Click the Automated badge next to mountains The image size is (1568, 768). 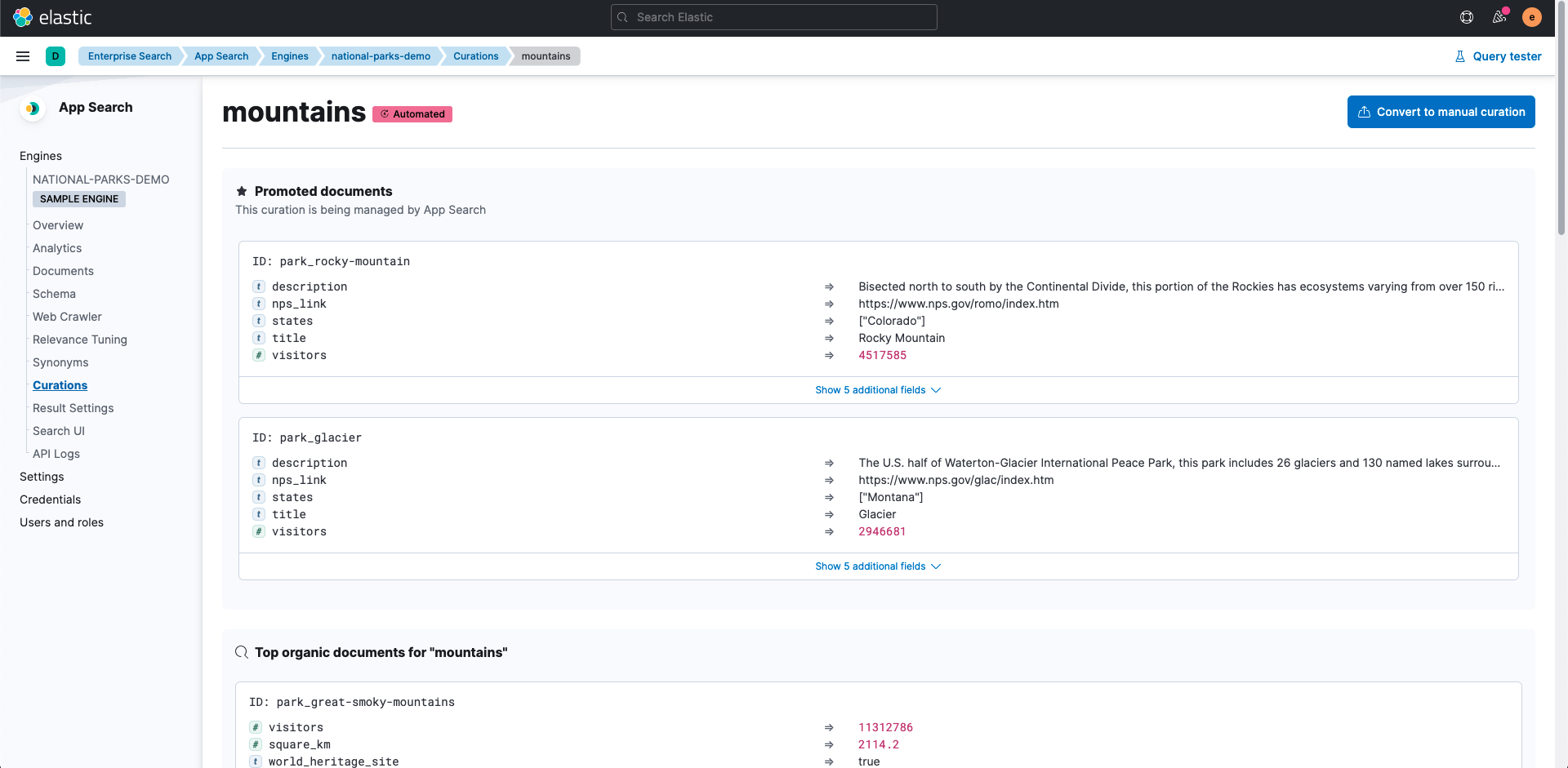click(412, 114)
